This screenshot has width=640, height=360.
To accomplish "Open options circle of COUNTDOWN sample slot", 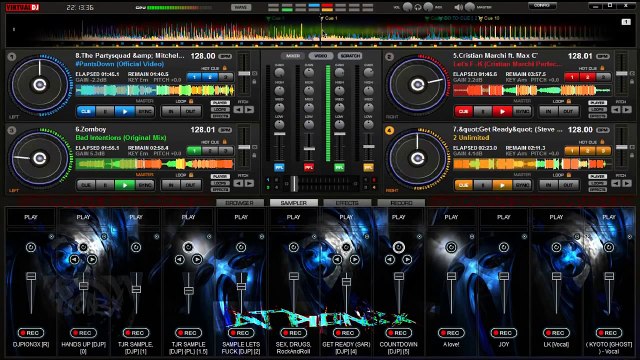I will click(419, 236).
